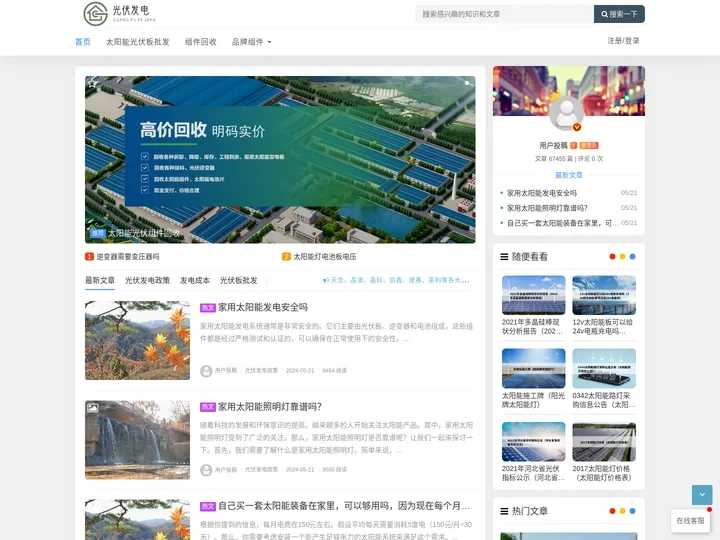
Task: Click the image icon on the waterfall thumbnail
Action: pyautogui.click(x=93, y=408)
